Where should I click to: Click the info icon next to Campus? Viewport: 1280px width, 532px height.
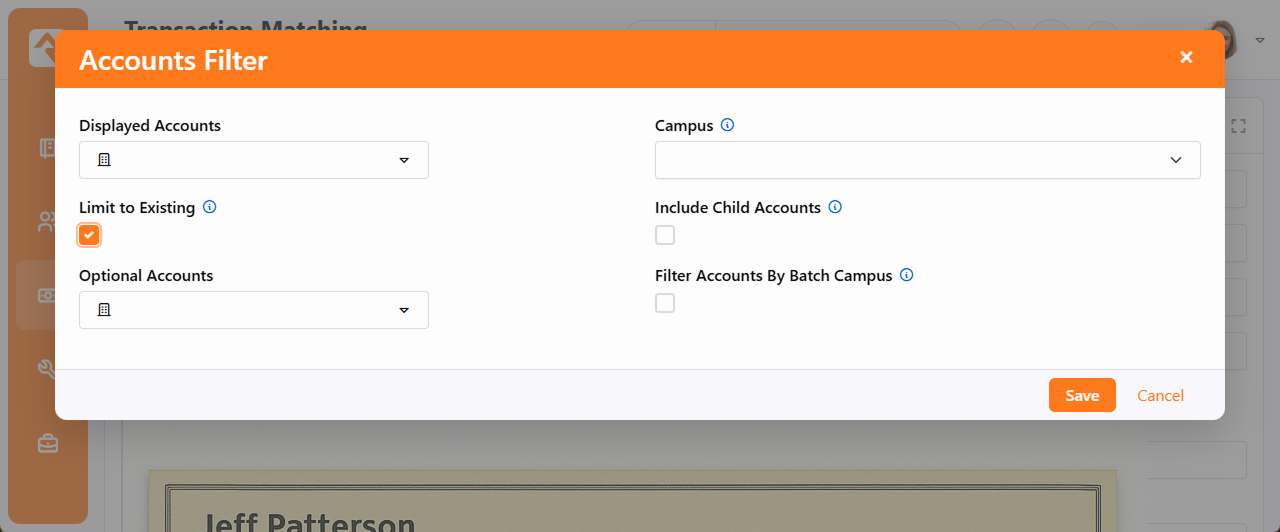pos(728,126)
